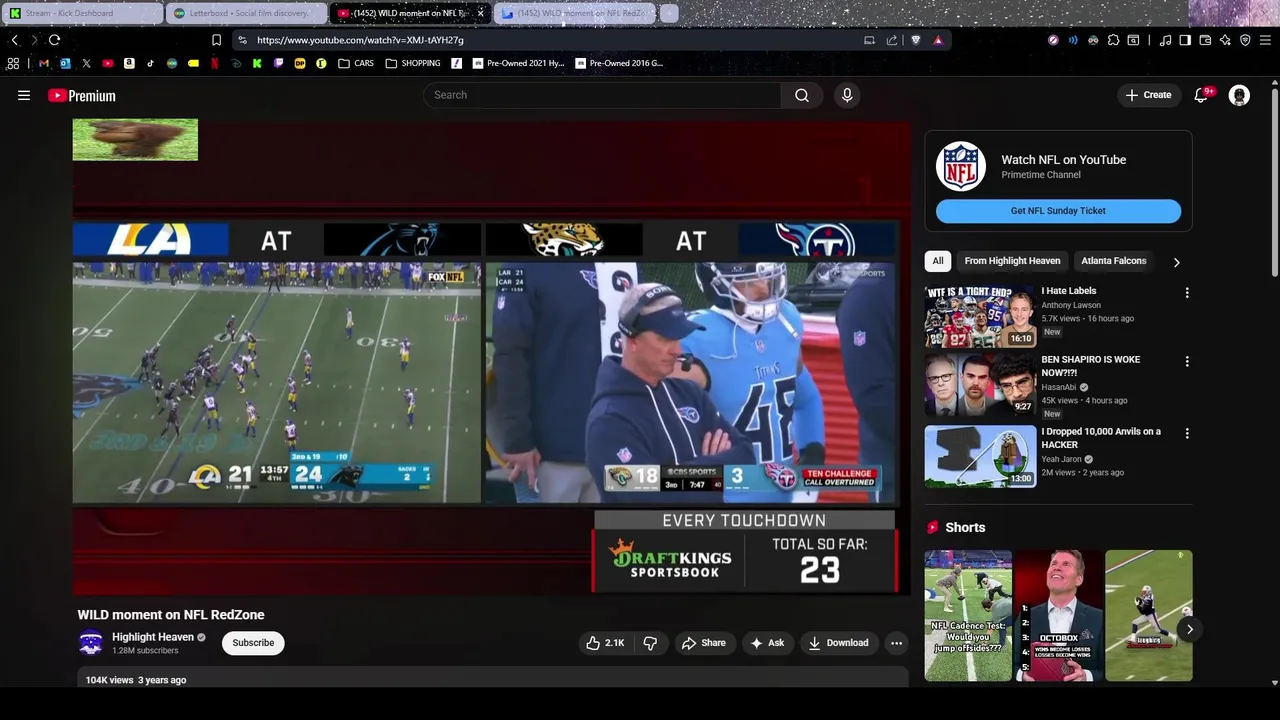Dislike the video with thumbs down
The image size is (1280, 720).
click(x=650, y=643)
